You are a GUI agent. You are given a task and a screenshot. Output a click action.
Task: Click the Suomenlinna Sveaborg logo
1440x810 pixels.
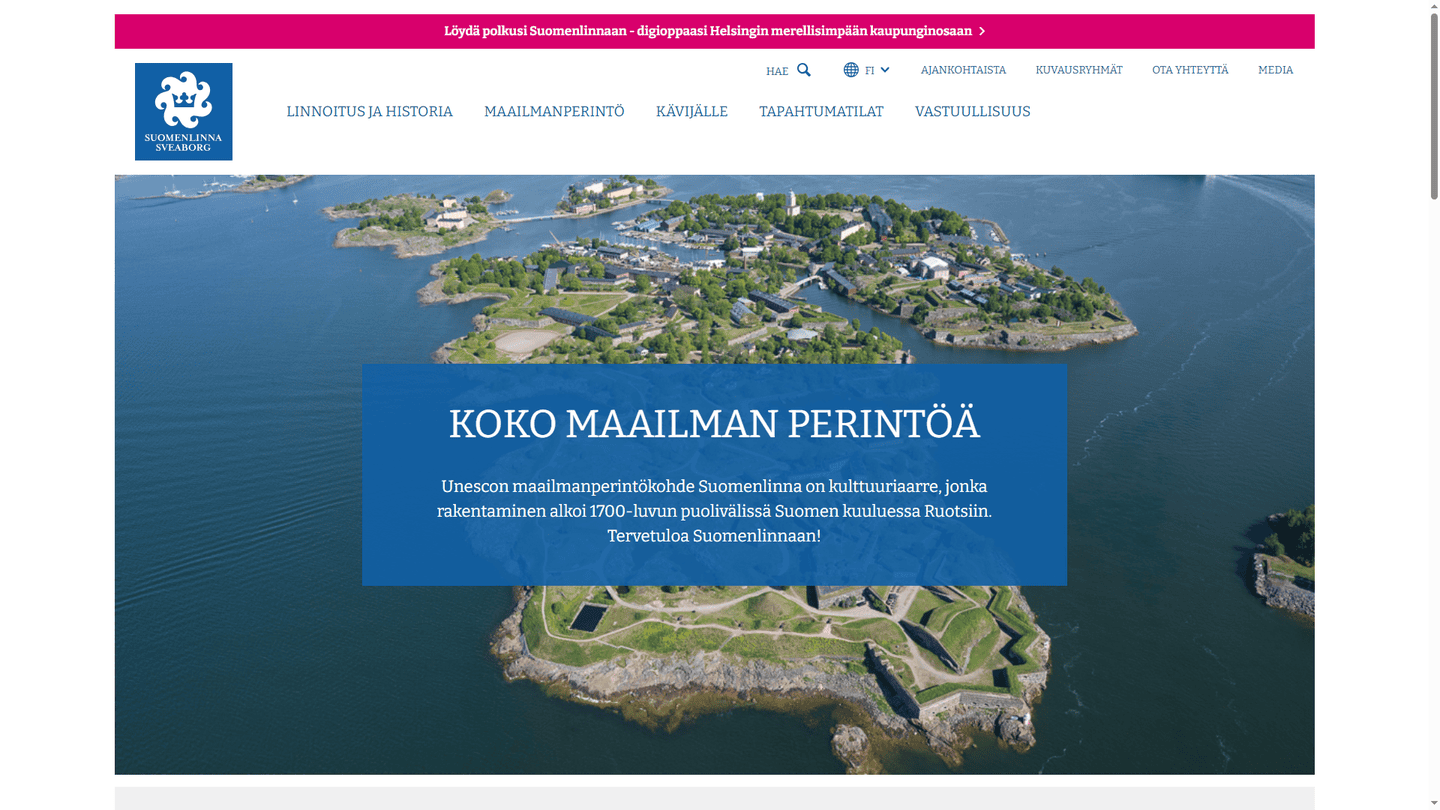[184, 111]
